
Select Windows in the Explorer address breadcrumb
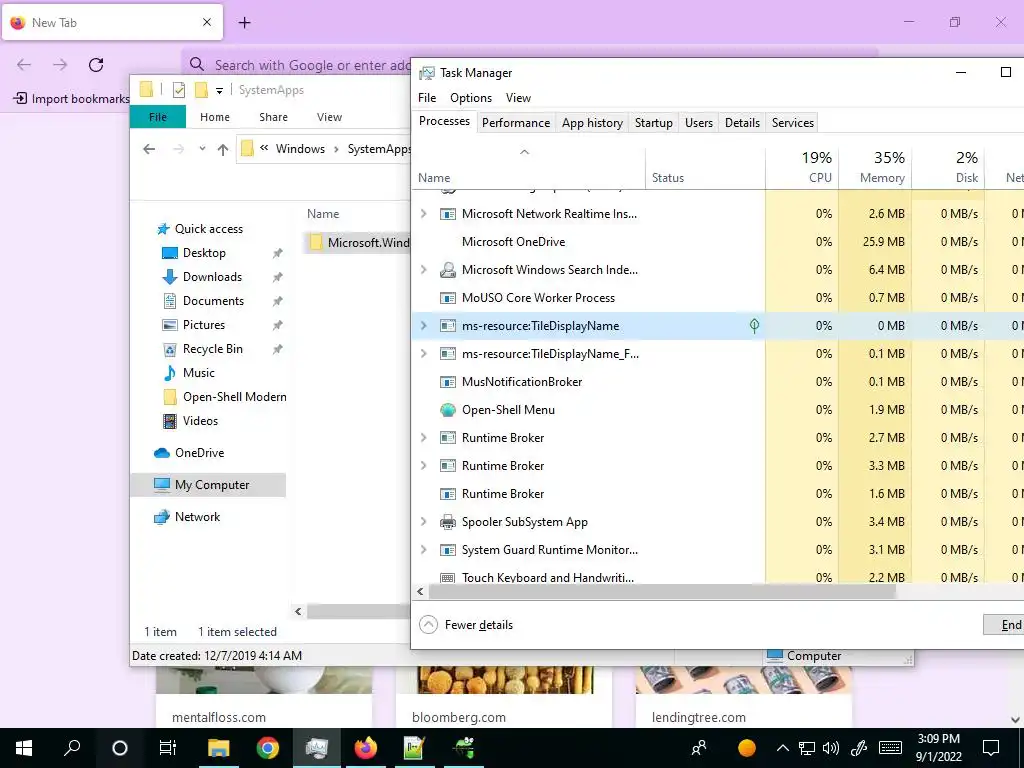(300, 149)
